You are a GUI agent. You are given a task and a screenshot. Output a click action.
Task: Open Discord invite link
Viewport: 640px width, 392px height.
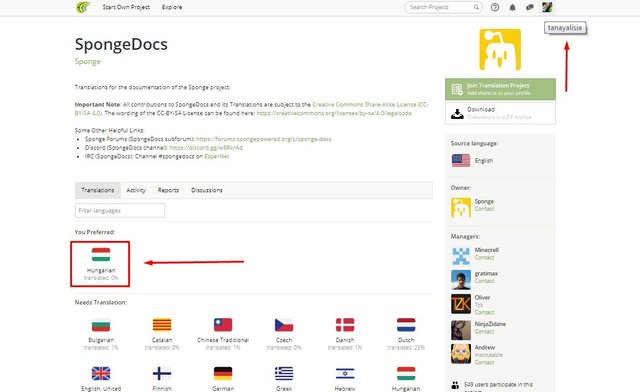(x=206, y=148)
